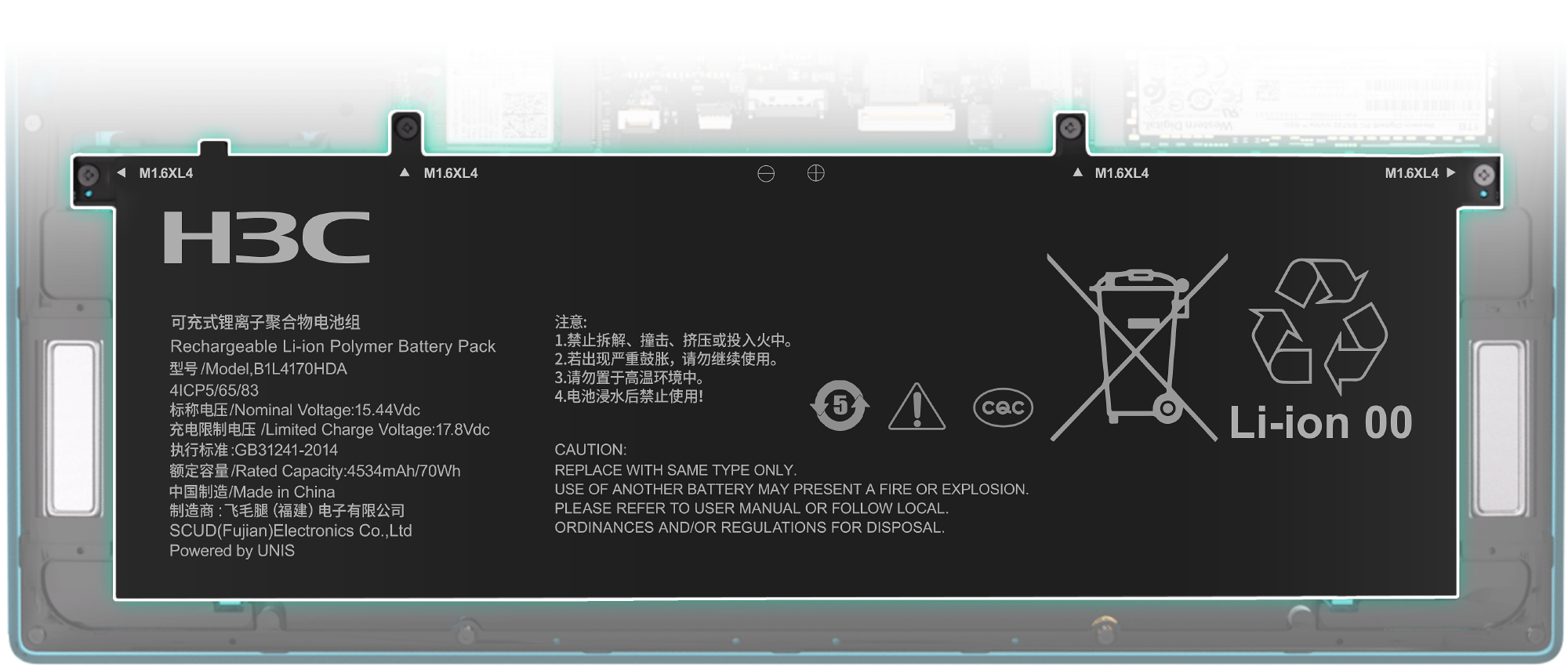The image size is (1568, 666).
Task: Click the CAUTION: heading text
Action: click(590, 450)
